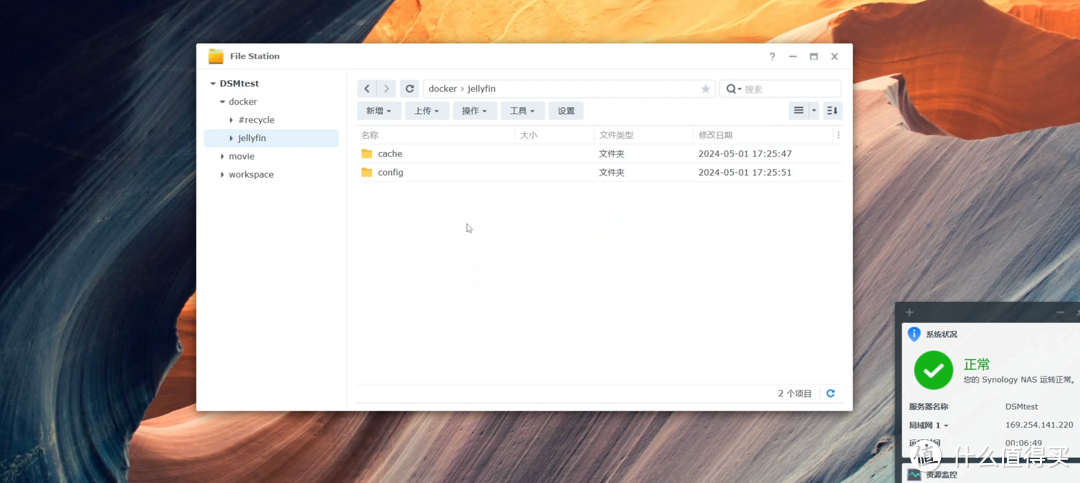1080x483 pixels.
Task: Open the 操作 dropdown menu
Action: tap(475, 111)
